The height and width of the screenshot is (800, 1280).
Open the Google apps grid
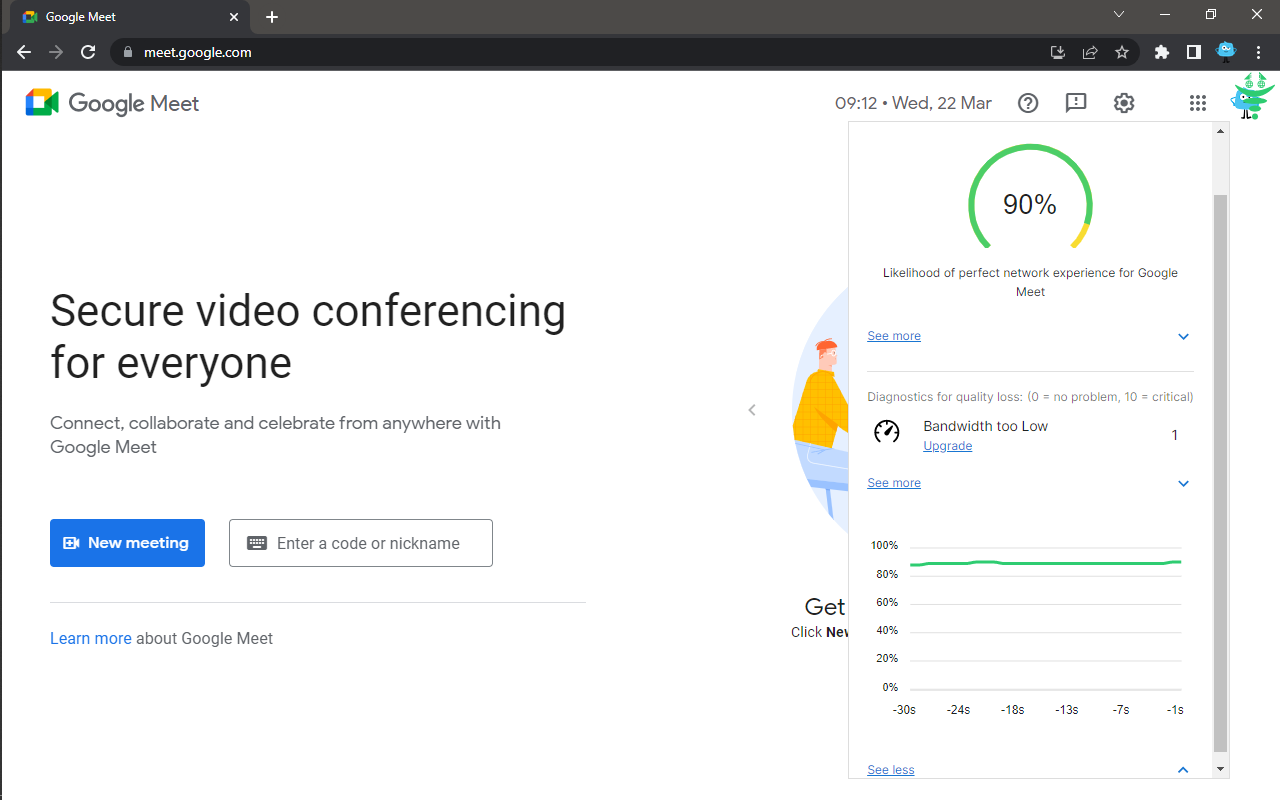[1197, 103]
